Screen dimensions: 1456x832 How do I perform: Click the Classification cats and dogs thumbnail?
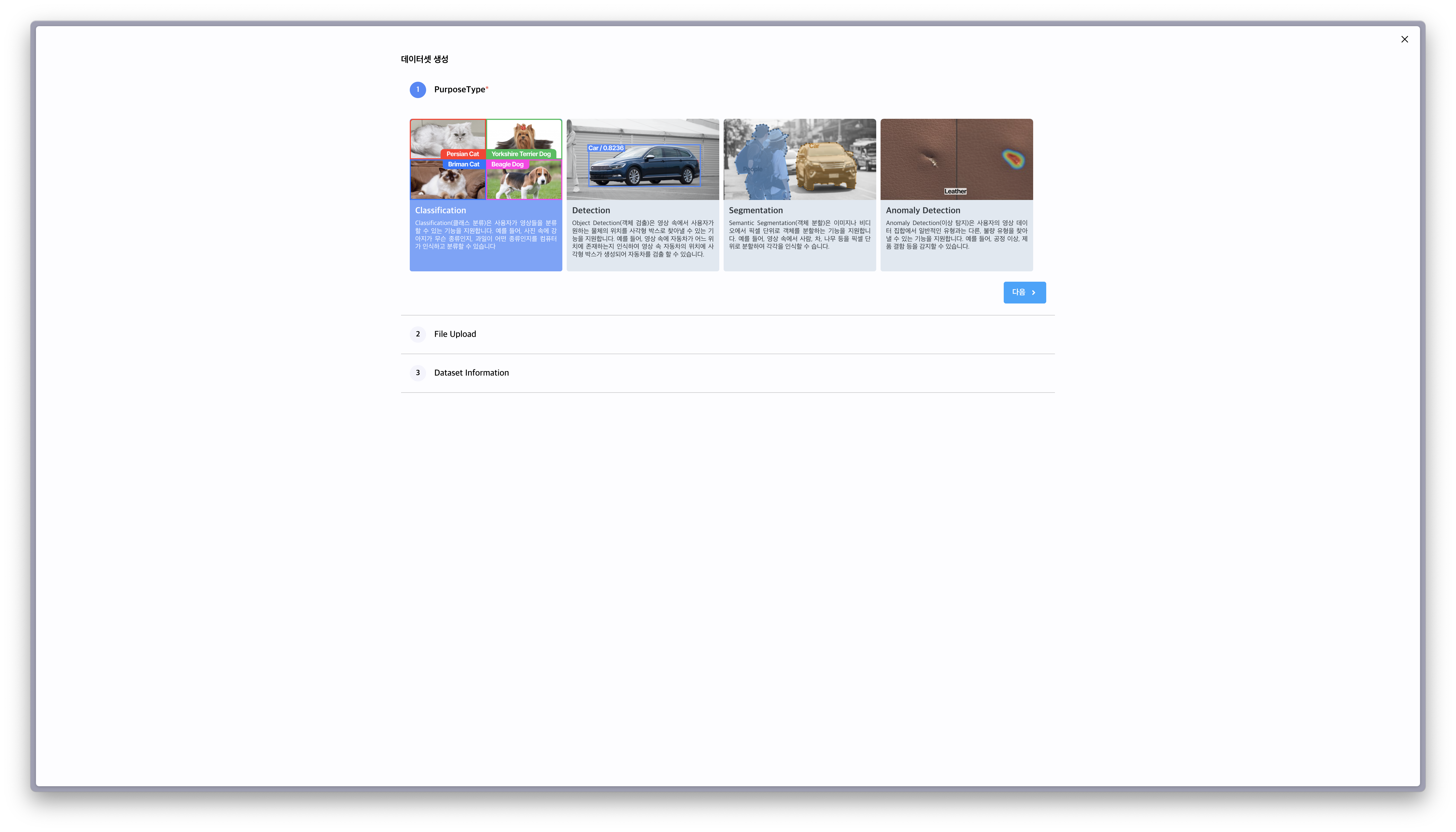[486, 159]
